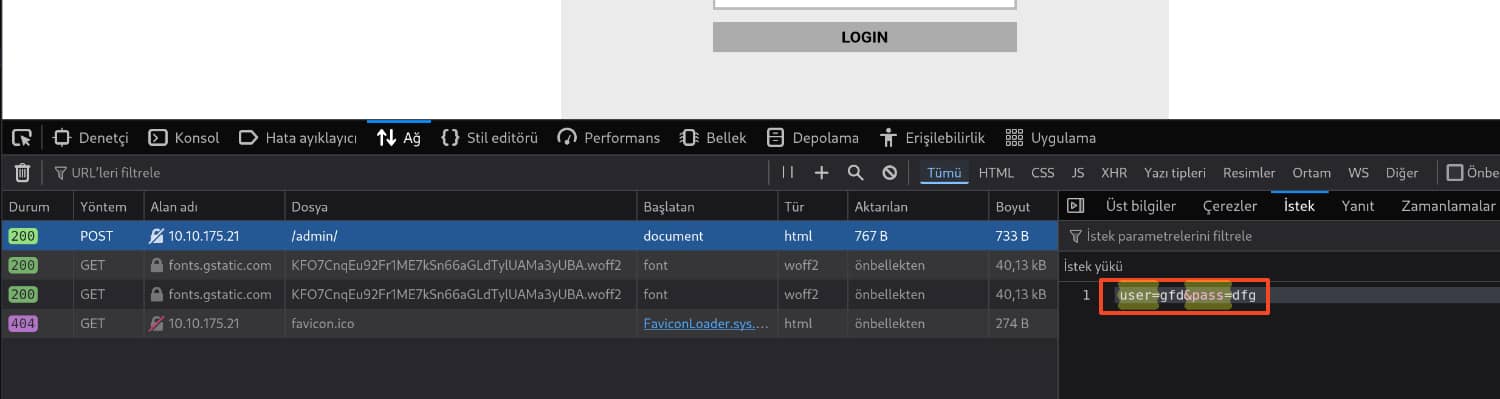The width and height of the screenshot is (1500, 399).
Task: Activate the element picker icon
Action: tap(22, 138)
